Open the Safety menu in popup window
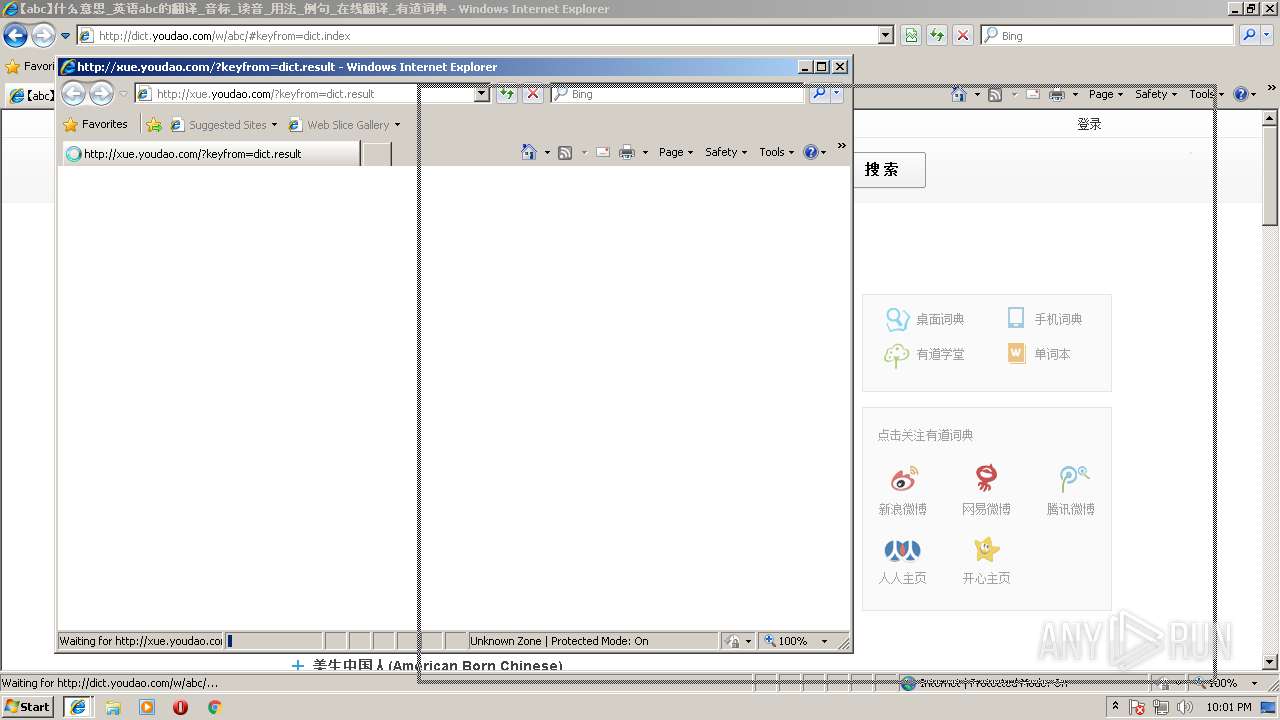 (x=726, y=152)
